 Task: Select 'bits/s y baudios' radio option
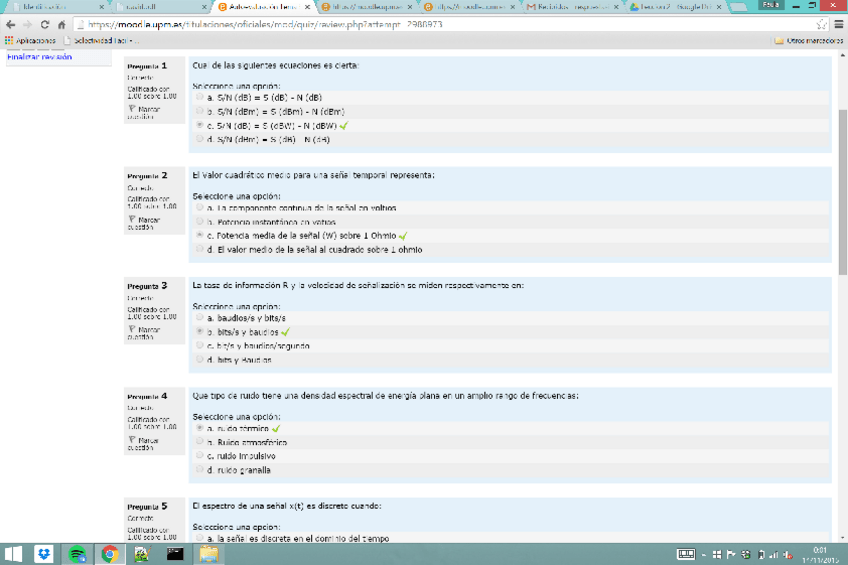200,331
